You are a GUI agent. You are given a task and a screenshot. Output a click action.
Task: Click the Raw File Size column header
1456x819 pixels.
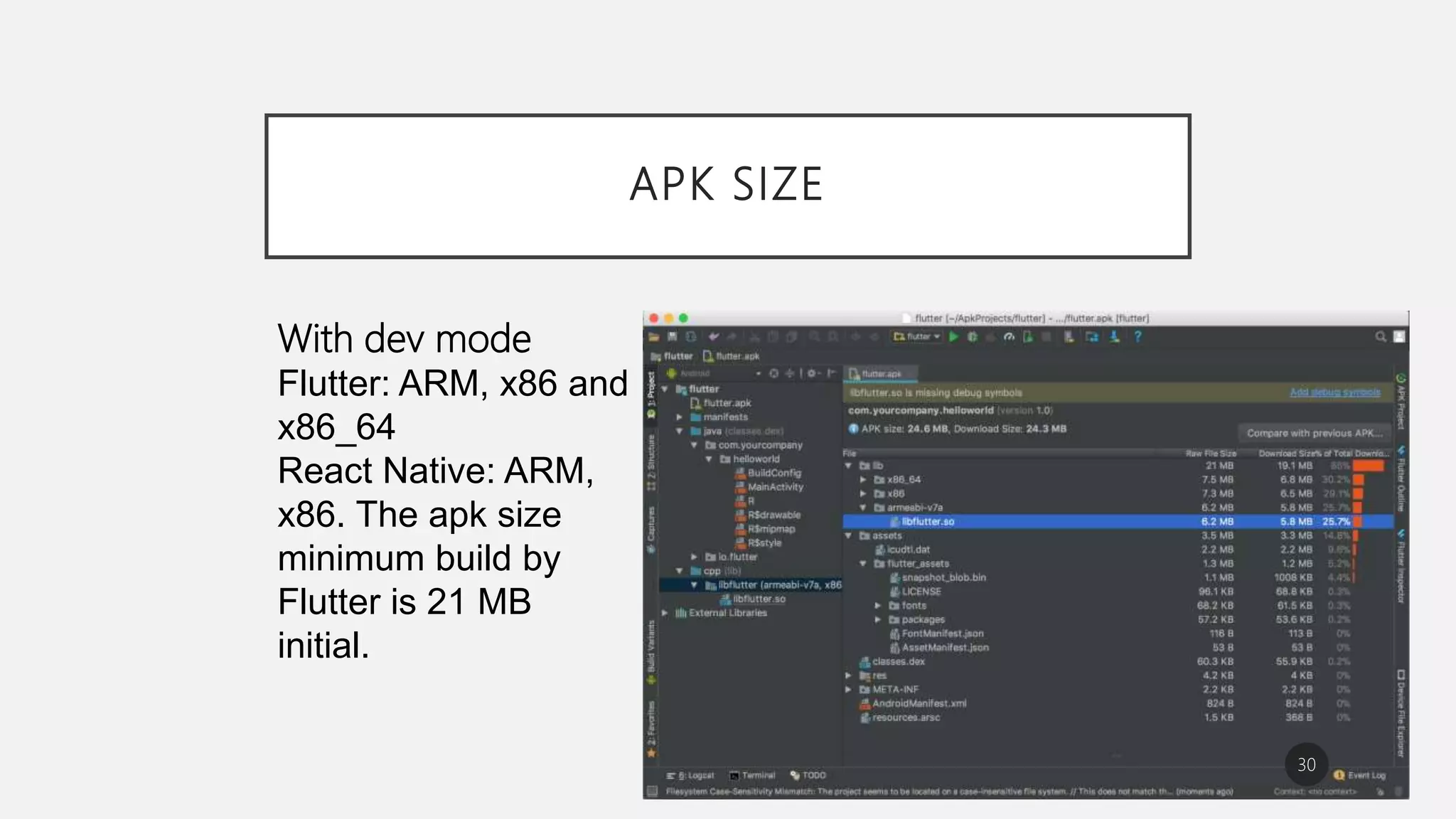tap(1211, 454)
